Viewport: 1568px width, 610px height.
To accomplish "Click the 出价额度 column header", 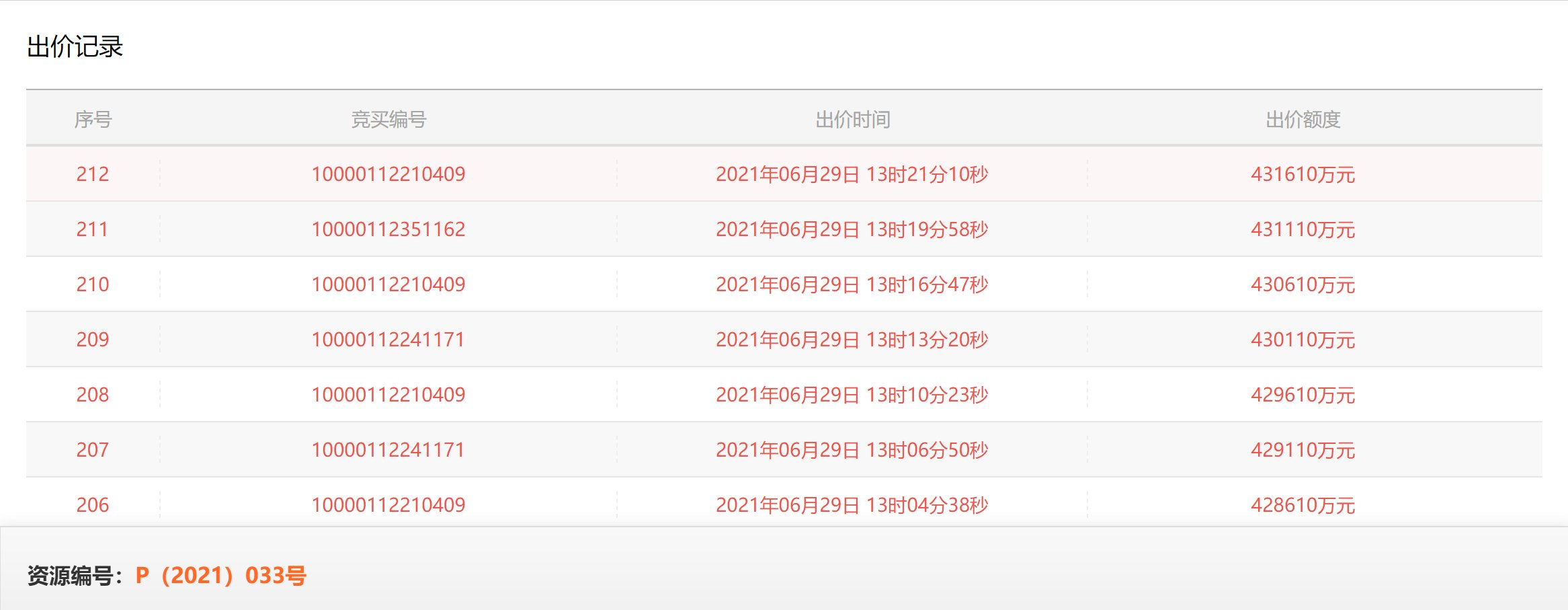I will pyautogui.click(x=1303, y=120).
